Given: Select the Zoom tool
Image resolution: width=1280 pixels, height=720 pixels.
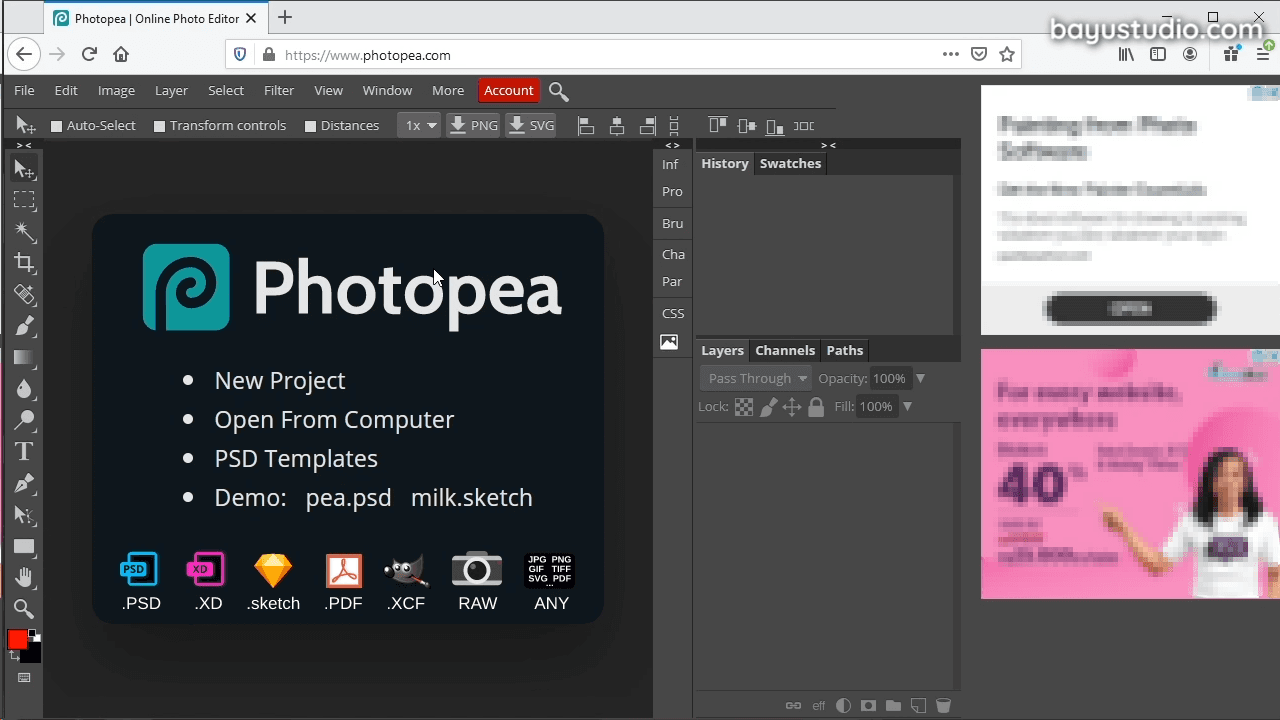Looking at the screenshot, I should click(24, 609).
